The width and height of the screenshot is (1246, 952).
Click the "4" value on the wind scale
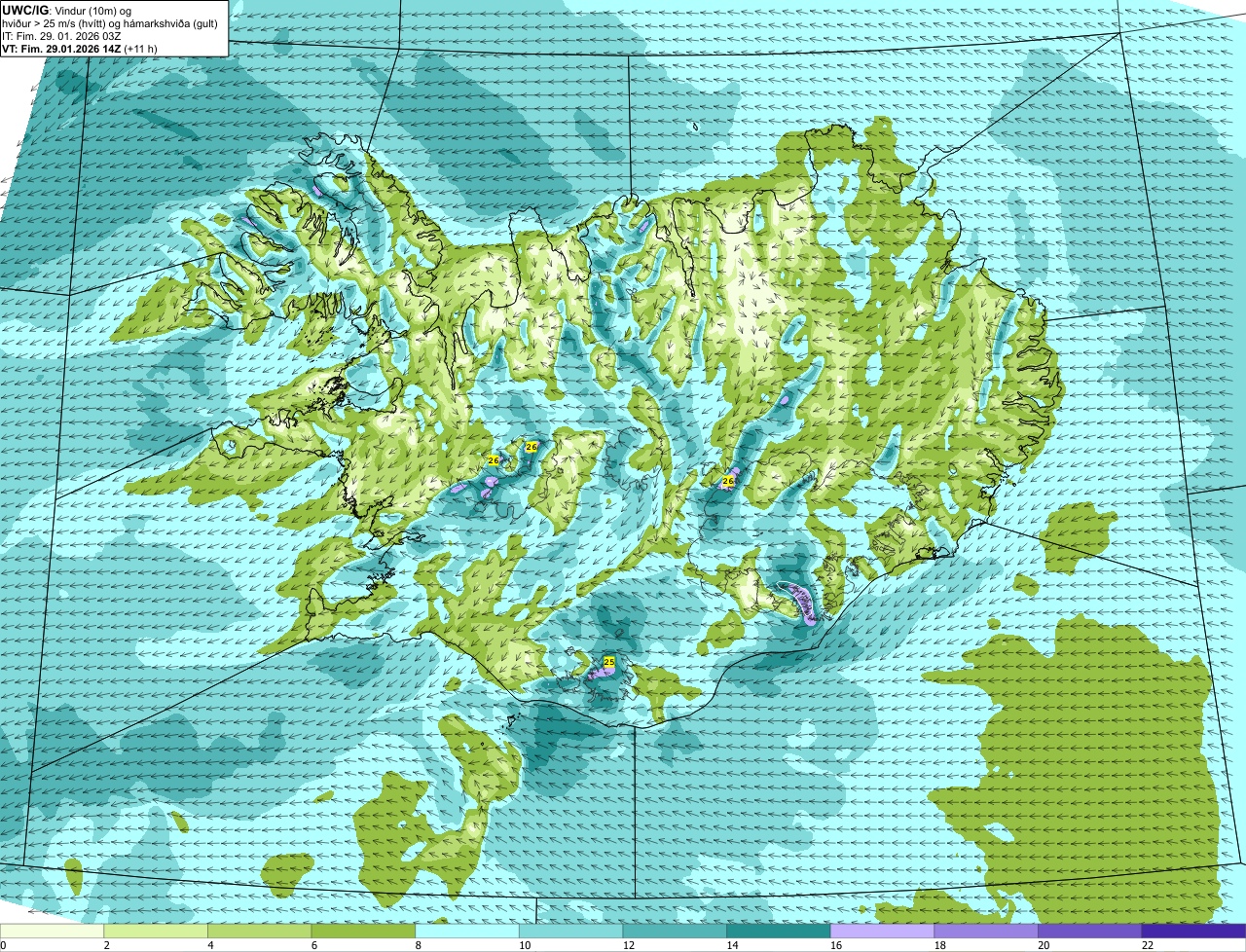210,945
